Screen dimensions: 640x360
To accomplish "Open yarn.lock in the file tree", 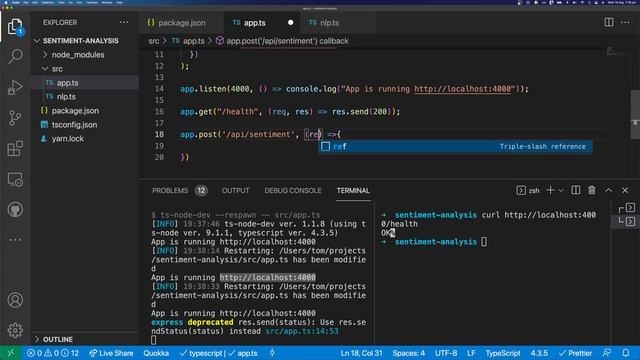I will 85,139.
